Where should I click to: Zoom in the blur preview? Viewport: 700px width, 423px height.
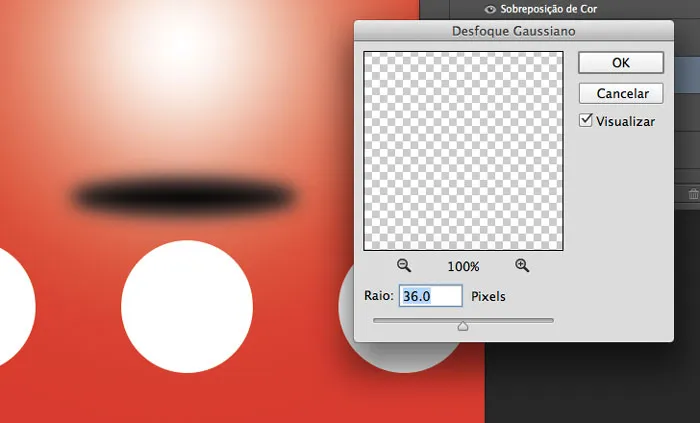pyautogui.click(x=522, y=265)
